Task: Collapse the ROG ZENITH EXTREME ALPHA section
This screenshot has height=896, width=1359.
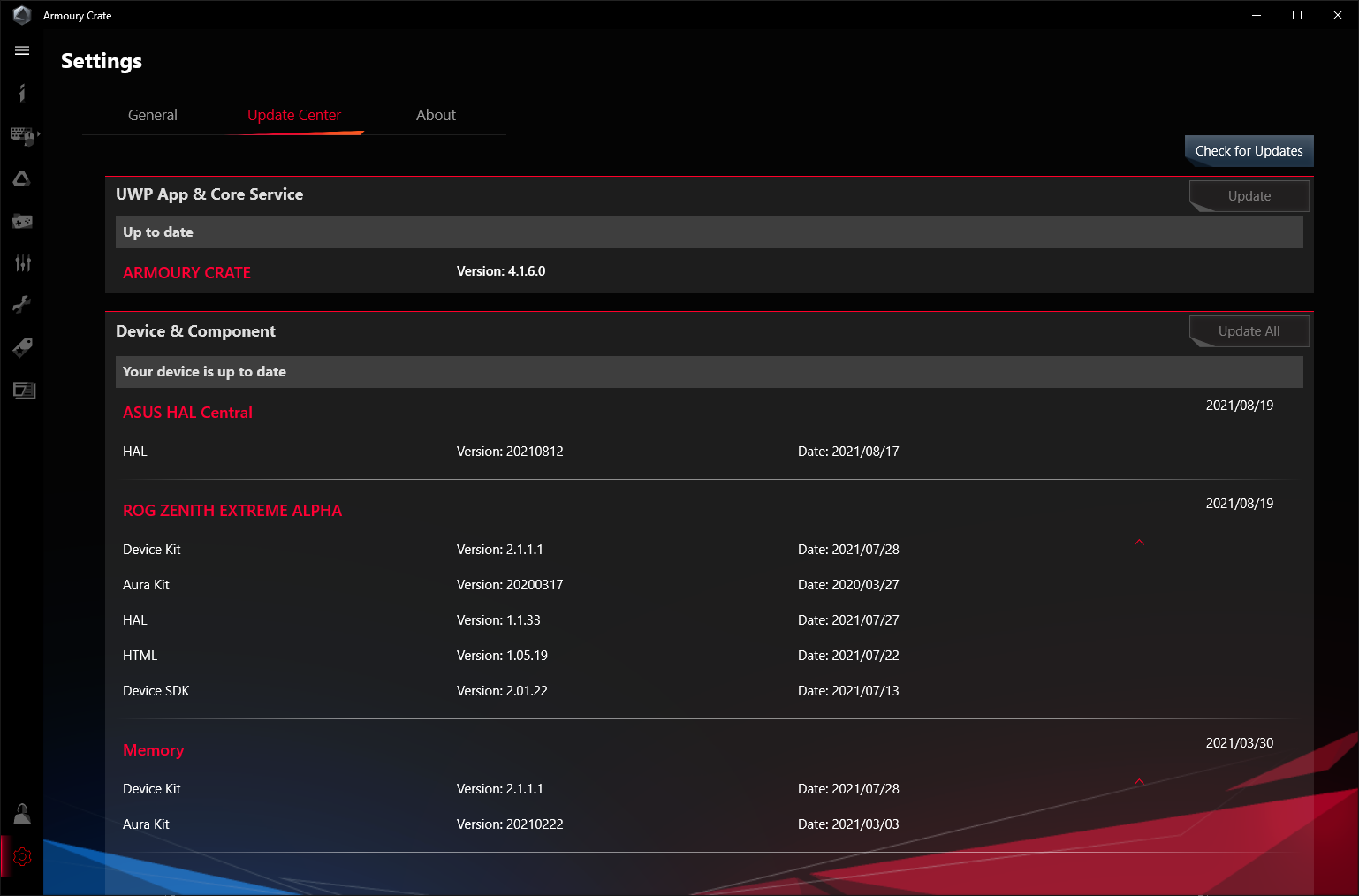Action: [1139, 543]
